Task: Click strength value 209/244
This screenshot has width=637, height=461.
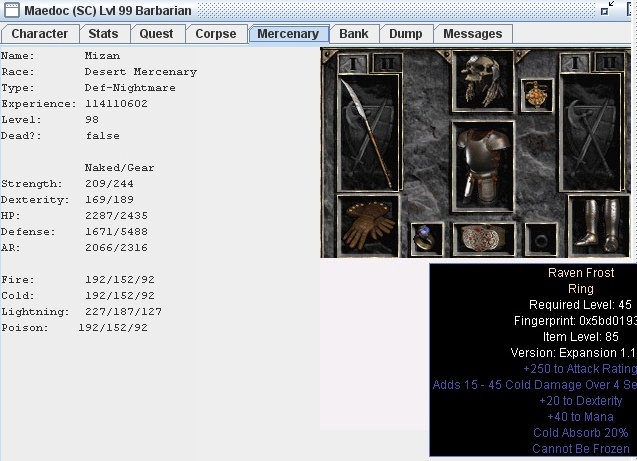Action: (109, 184)
